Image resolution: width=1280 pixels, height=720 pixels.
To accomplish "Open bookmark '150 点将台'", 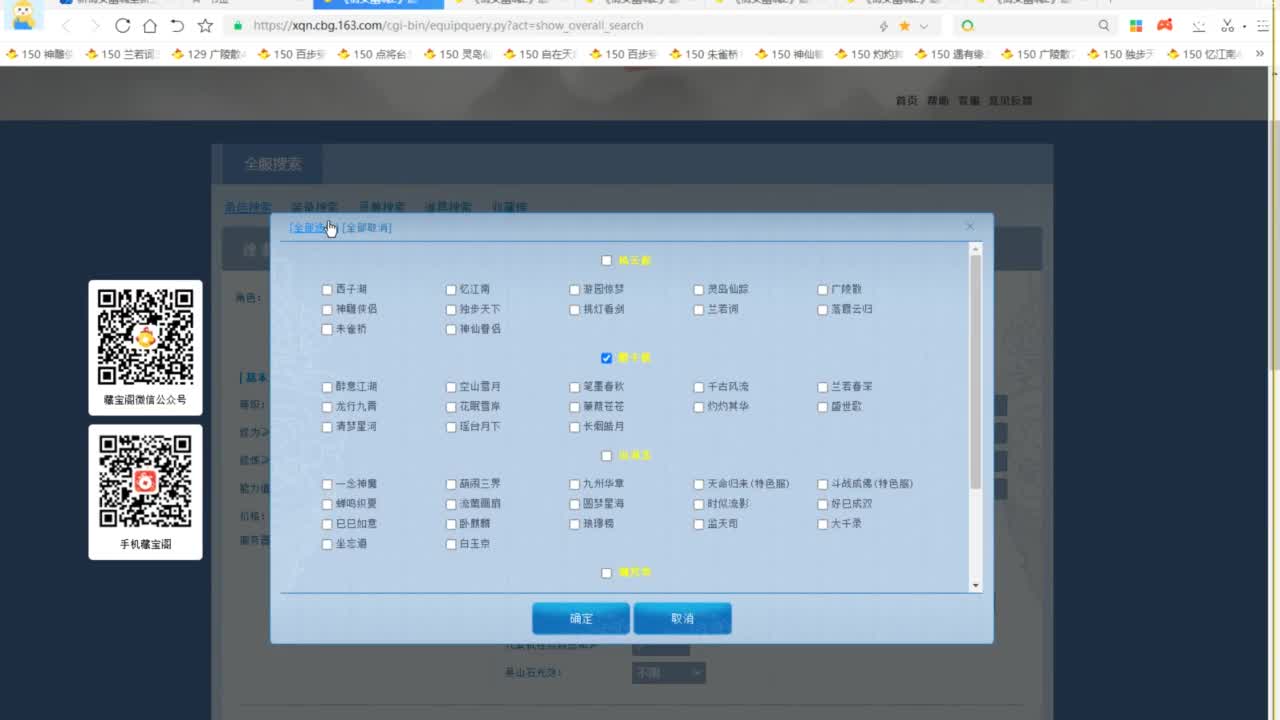I will tap(373, 54).
